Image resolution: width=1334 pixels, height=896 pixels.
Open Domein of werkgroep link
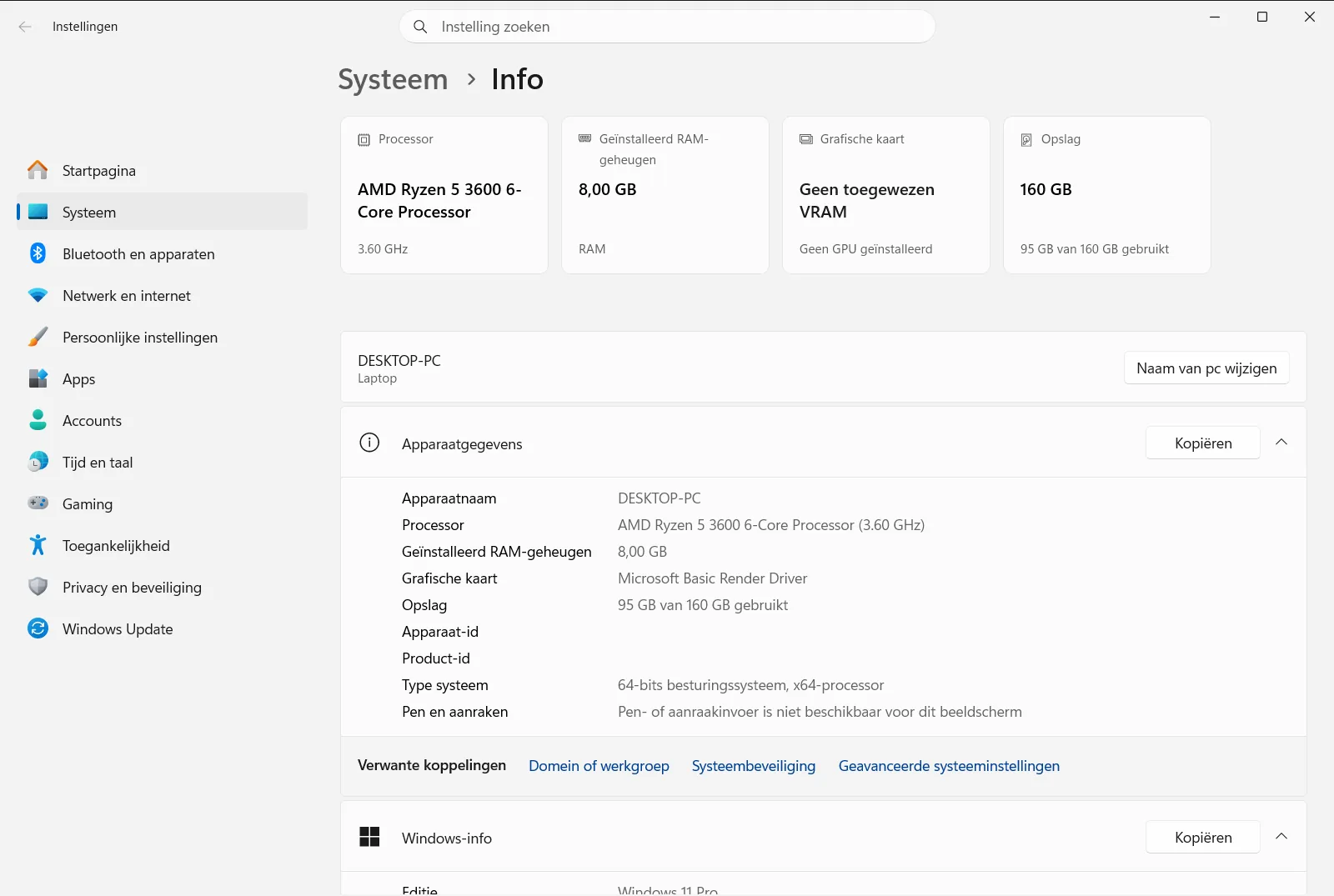click(x=599, y=766)
